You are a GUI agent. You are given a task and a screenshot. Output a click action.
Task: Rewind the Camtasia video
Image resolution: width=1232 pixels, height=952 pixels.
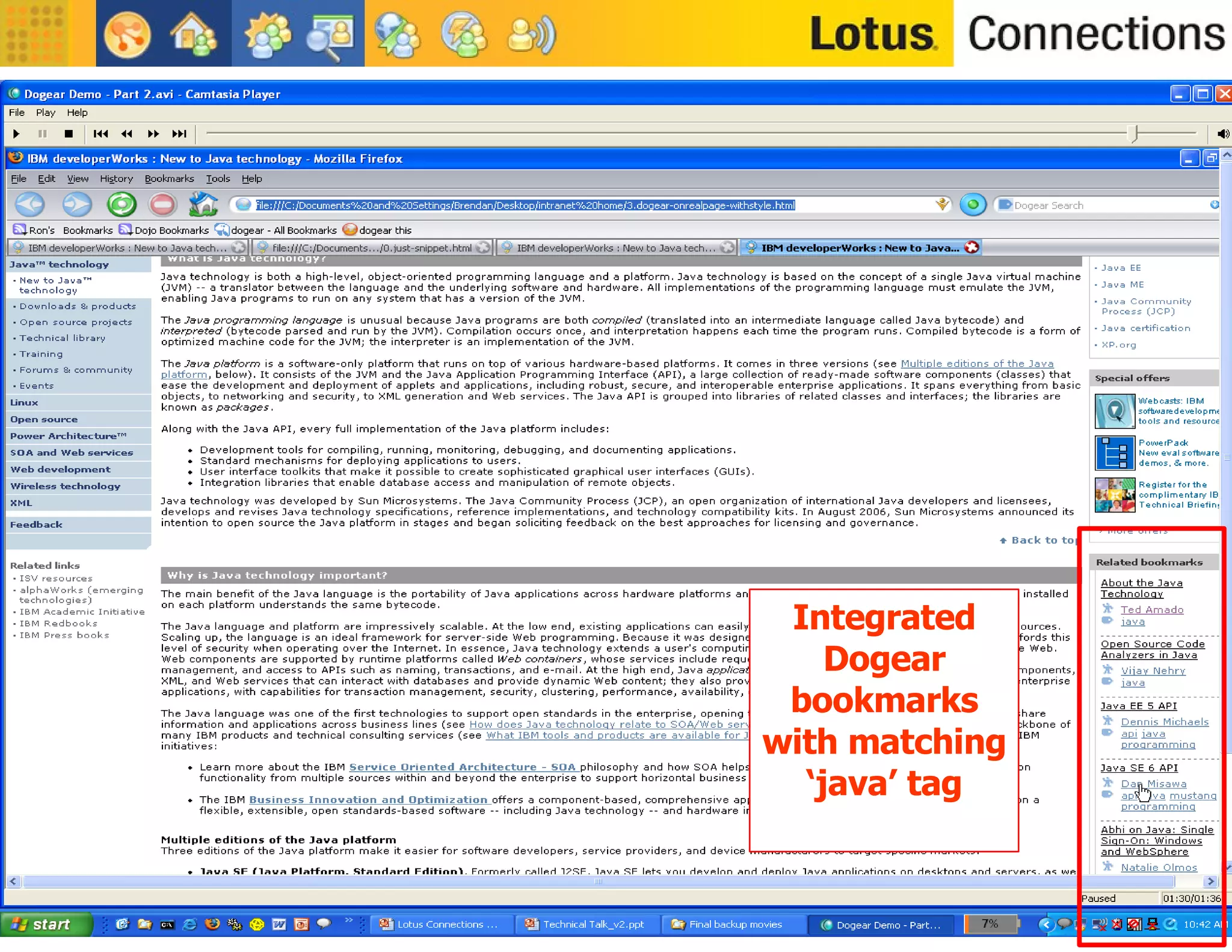tap(126, 134)
